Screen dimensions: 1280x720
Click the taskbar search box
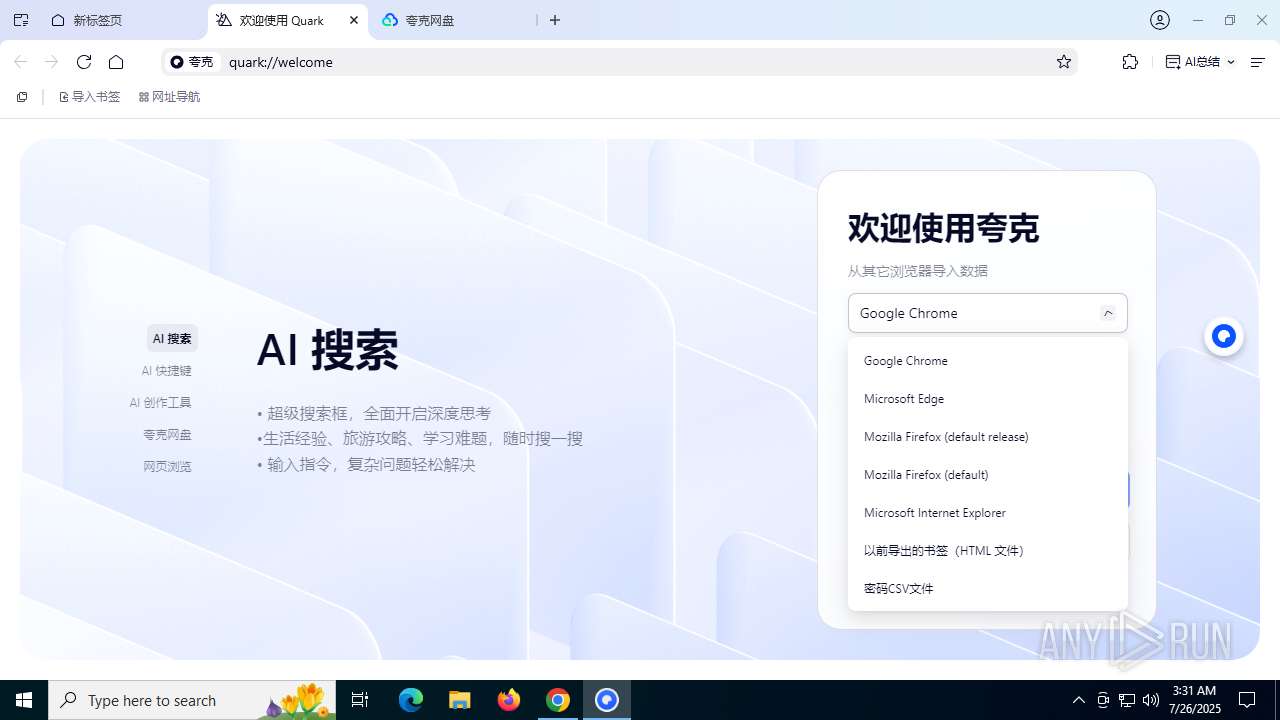tap(194, 700)
